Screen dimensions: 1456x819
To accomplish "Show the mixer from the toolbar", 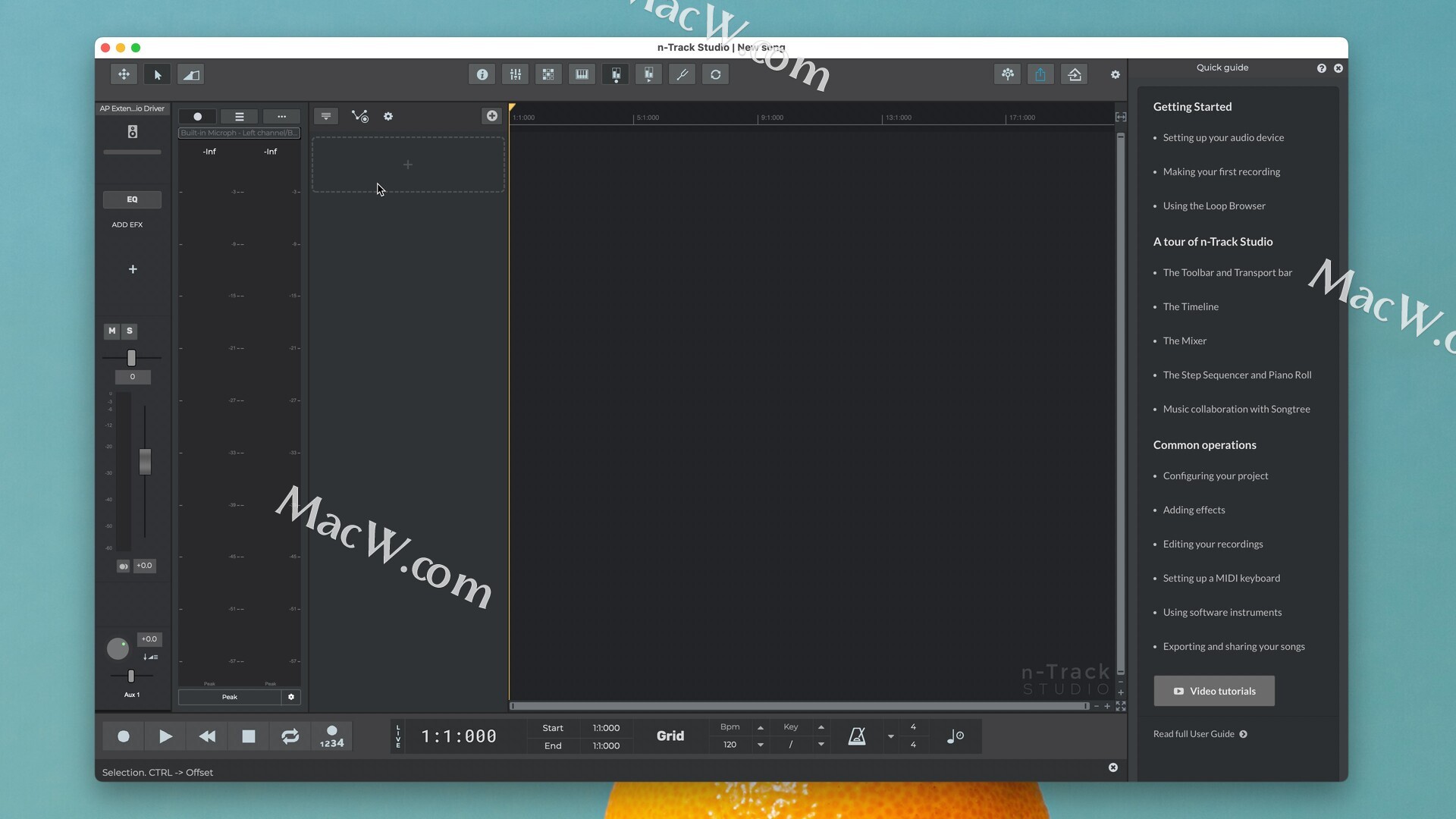I will pos(516,74).
